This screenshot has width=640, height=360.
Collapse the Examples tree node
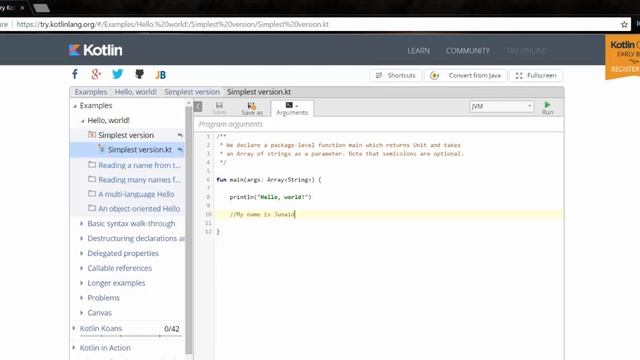75,106
